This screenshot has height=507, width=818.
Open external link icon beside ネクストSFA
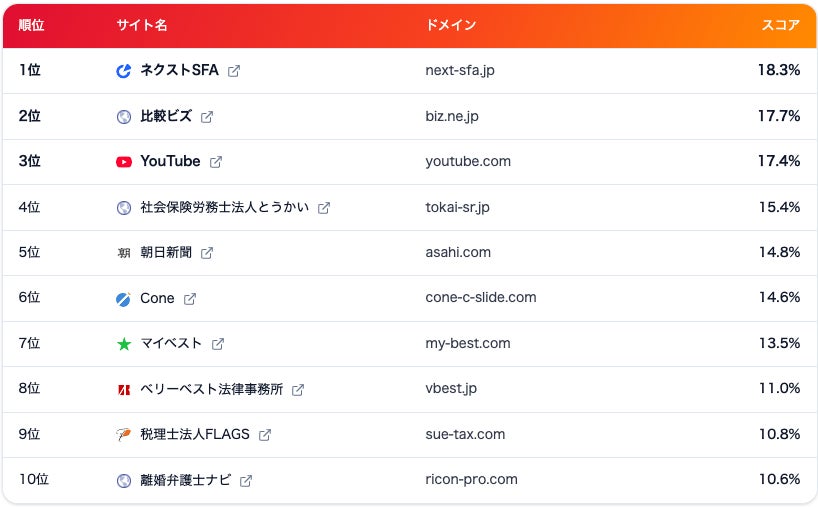click(x=234, y=71)
